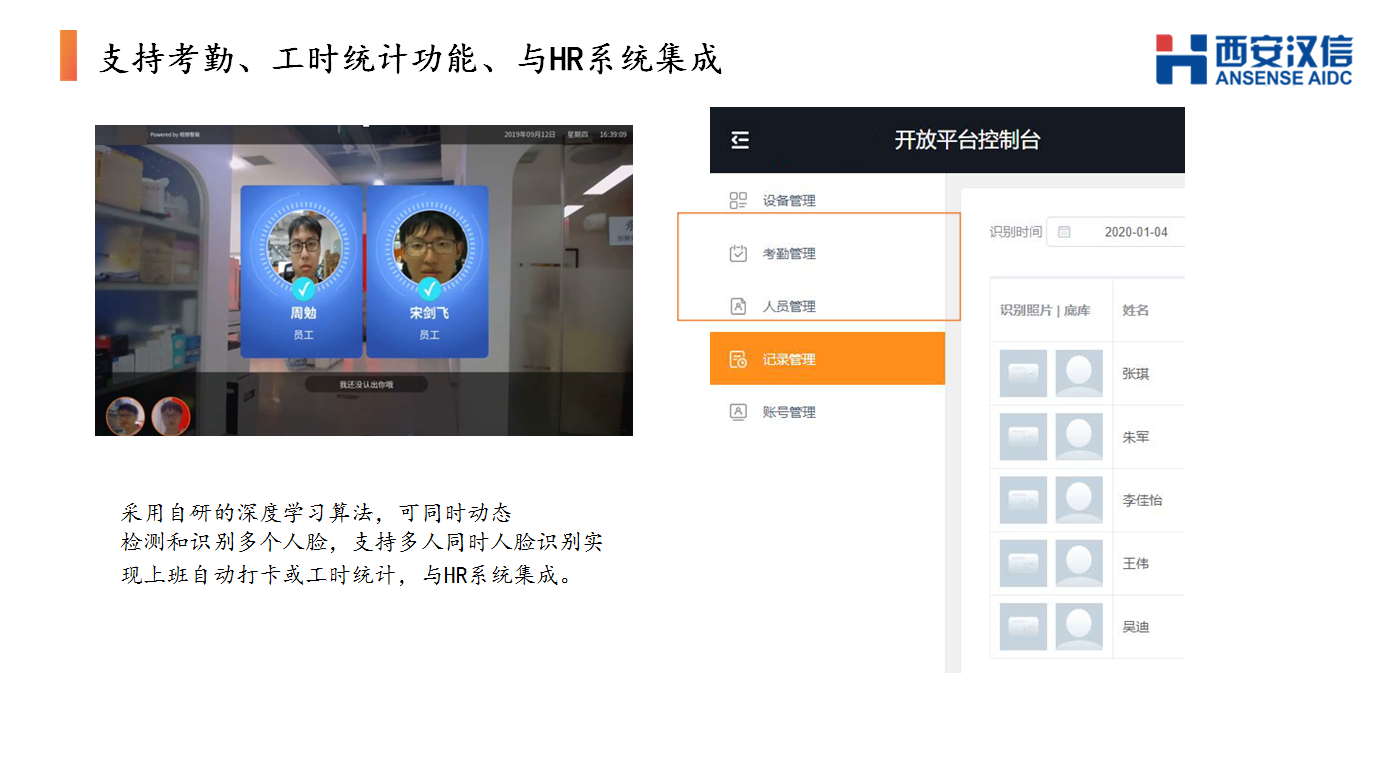Screen dimensions: 1385x780
Task: Collapse sidebar with the hamburger menu icon
Action: point(740,141)
